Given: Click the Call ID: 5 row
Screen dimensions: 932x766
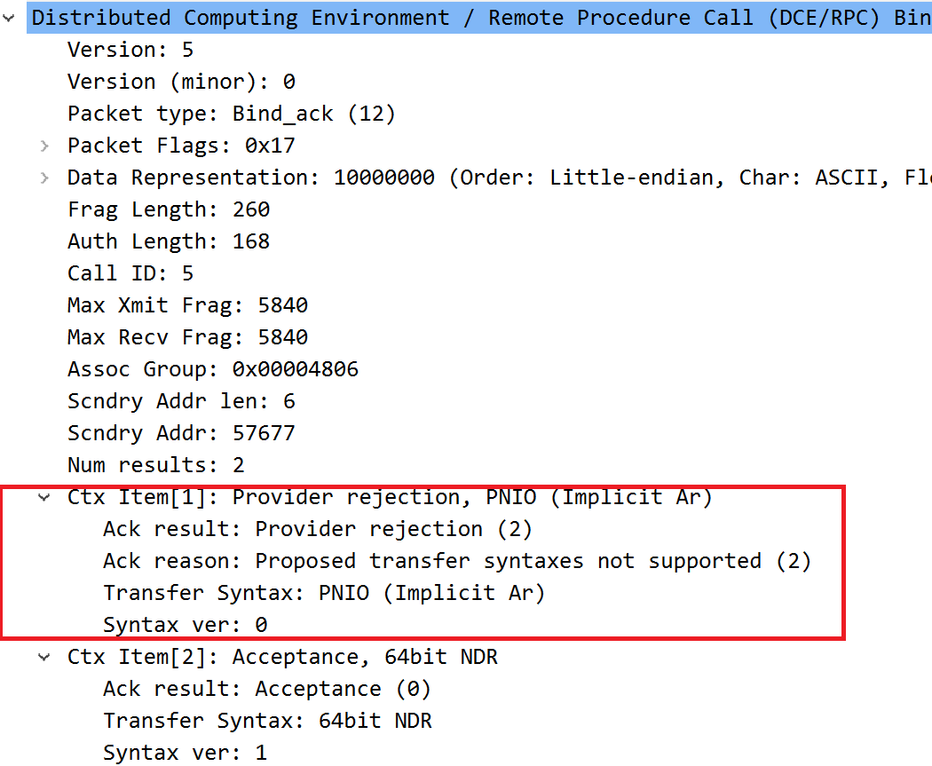Looking at the screenshot, I should pyautogui.click(x=130, y=274).
